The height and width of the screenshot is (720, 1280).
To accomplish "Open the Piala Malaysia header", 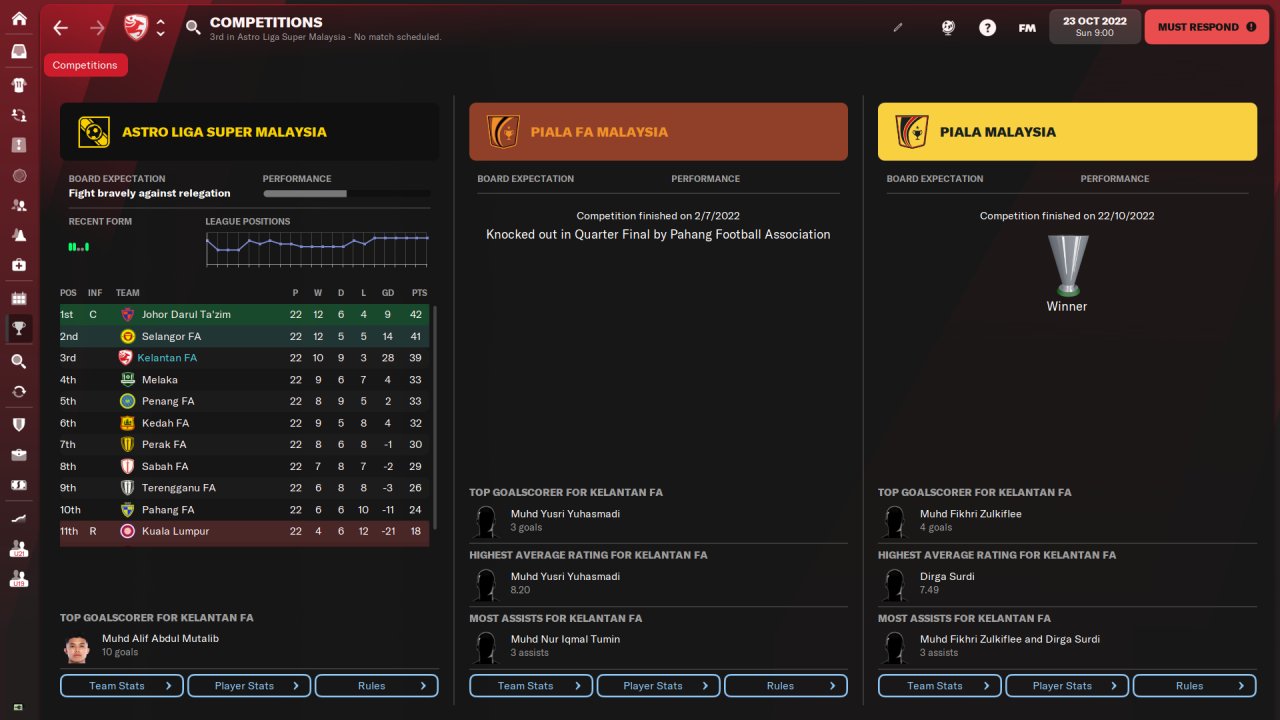I will 1067,132.
